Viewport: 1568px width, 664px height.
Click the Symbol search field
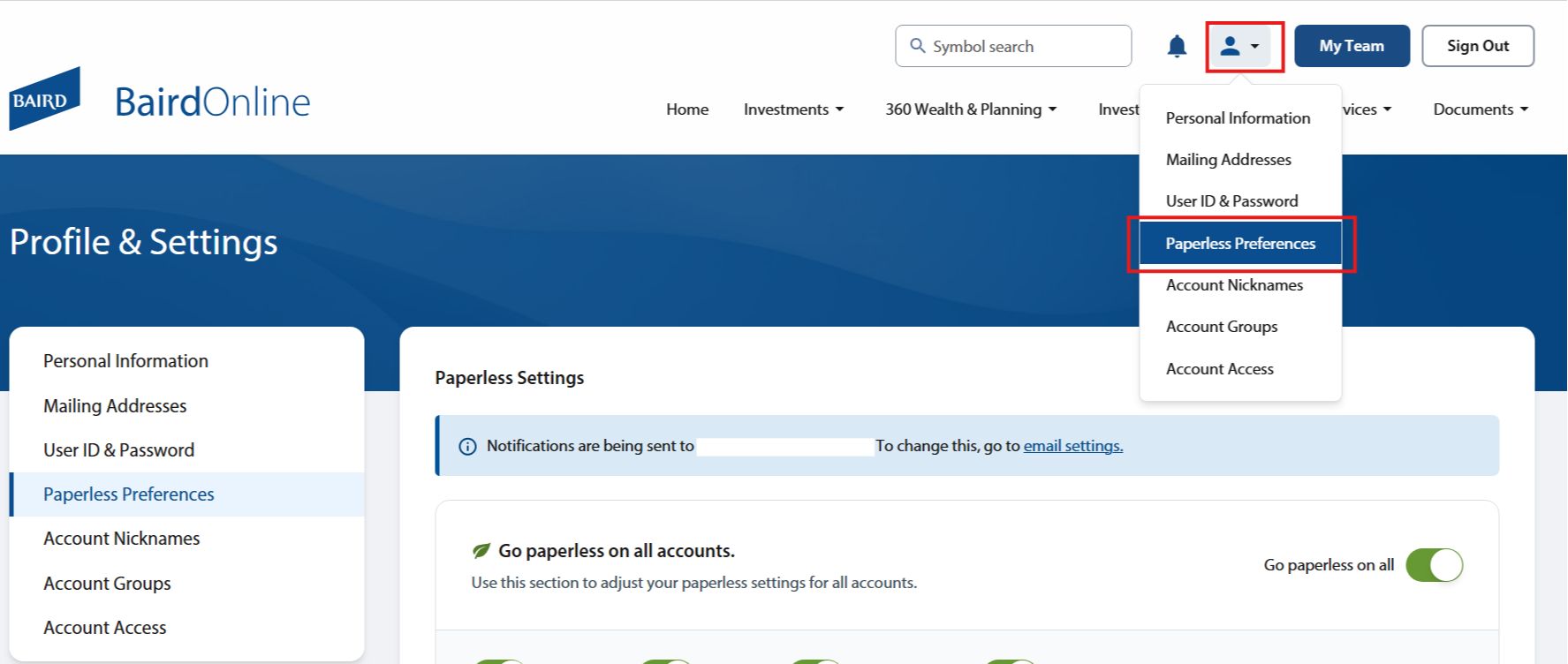[x=1013, y=46]
